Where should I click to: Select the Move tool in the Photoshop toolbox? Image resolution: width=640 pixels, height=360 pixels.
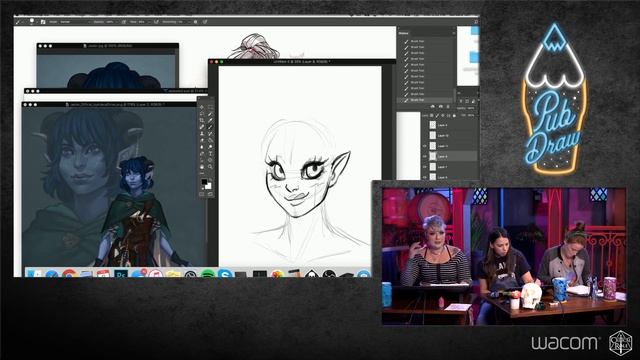202,107
